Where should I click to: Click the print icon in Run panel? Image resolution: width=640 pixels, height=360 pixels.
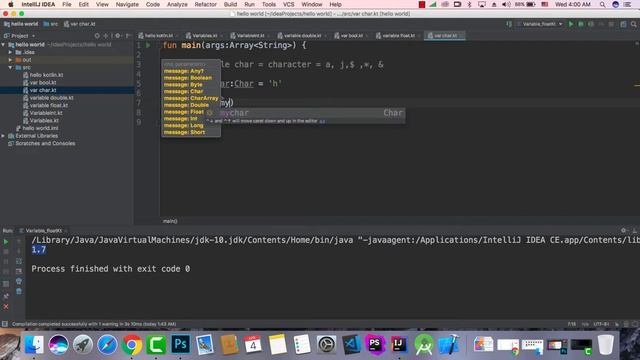[x=19, y=281]
